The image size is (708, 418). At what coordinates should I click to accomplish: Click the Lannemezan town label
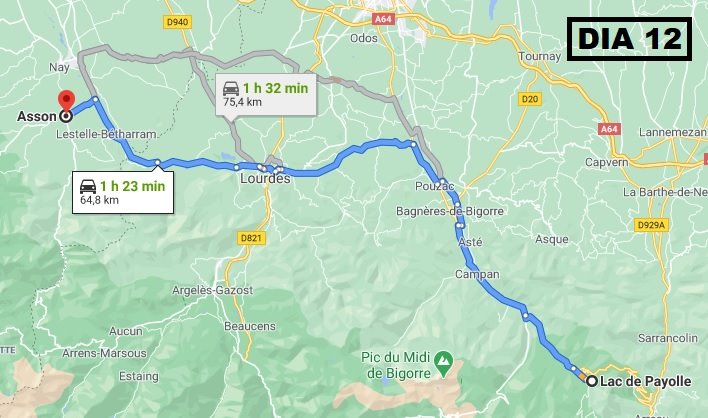point(673,132)
